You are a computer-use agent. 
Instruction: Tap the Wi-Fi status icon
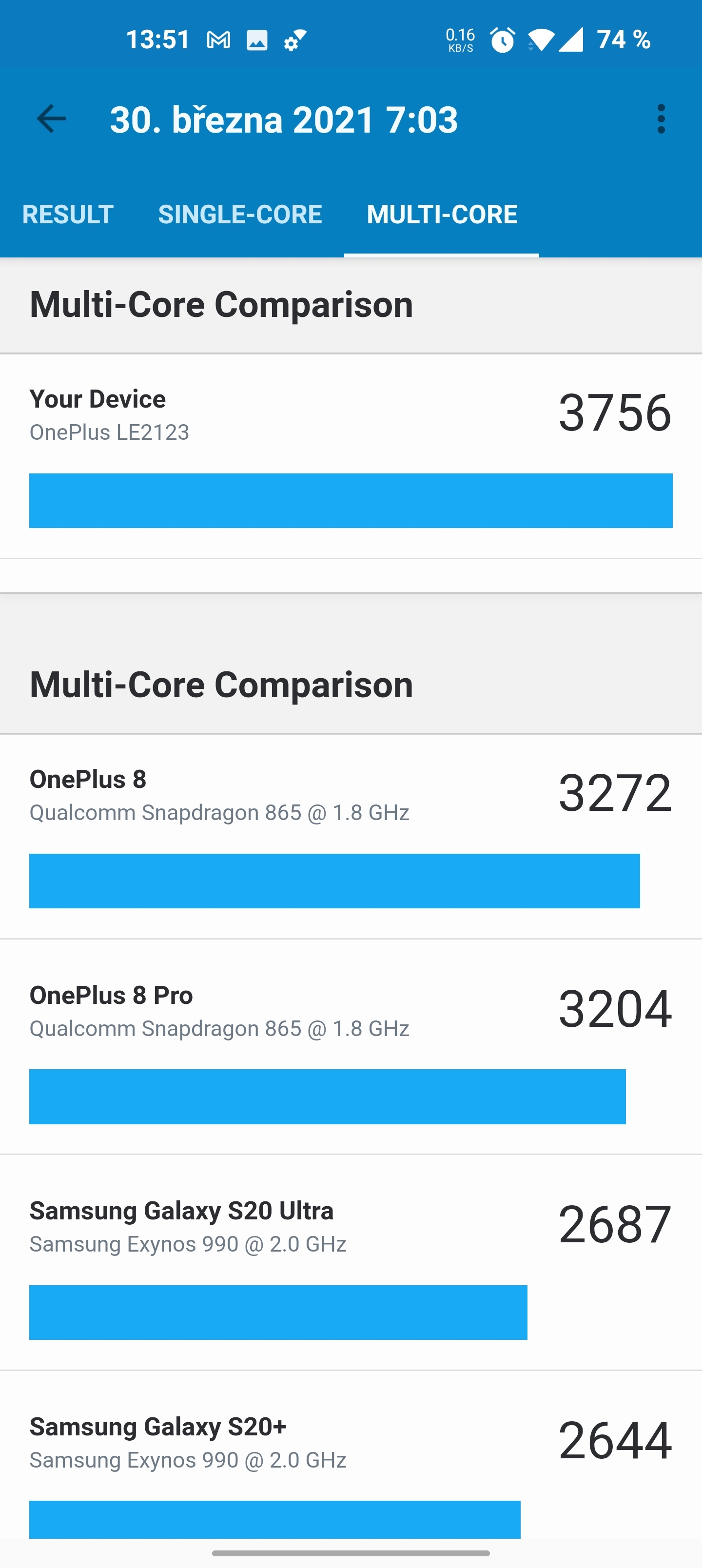tap(541, 40)
